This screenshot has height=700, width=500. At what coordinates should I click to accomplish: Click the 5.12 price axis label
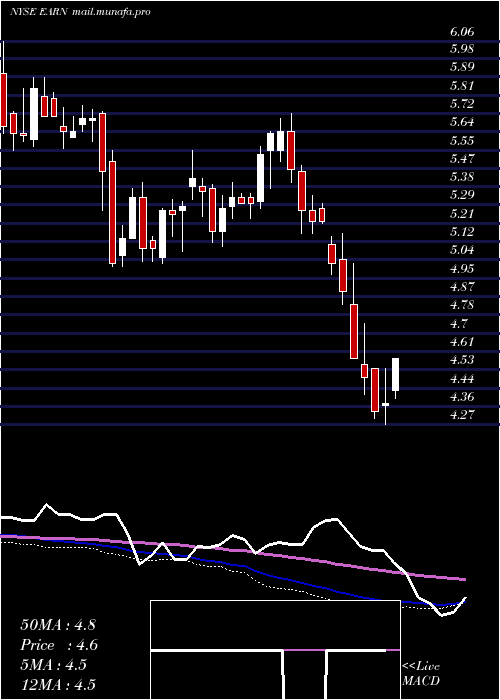462,232
